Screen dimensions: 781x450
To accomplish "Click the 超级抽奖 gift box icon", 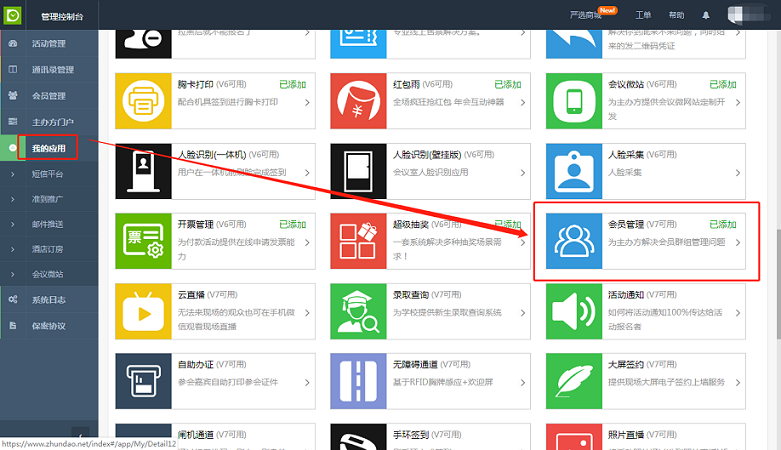I will 358,241.
